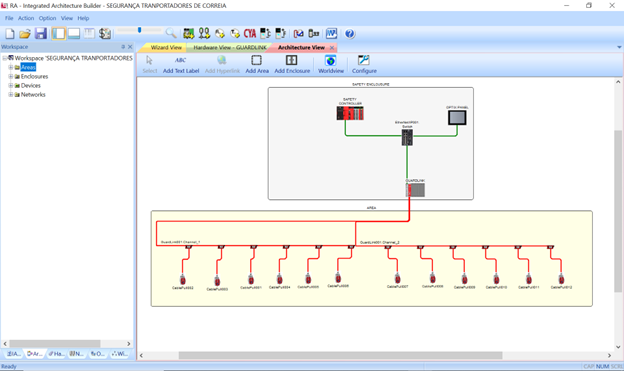Open the Help menu
Viewport: 624px width, 371px height.
click(83, 18)
